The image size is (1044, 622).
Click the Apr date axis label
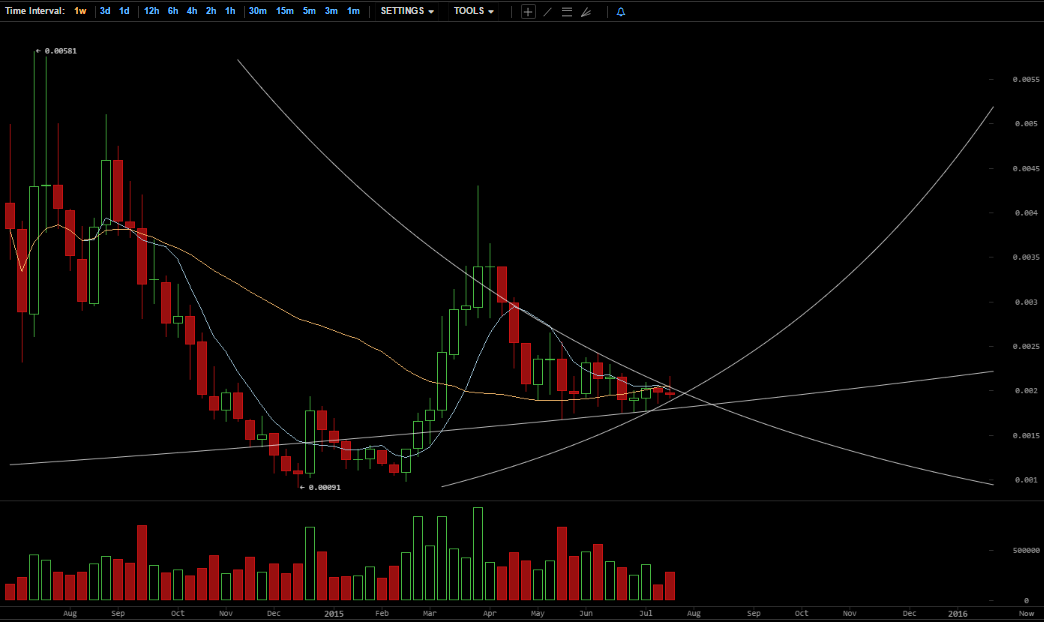coord(489,613)
